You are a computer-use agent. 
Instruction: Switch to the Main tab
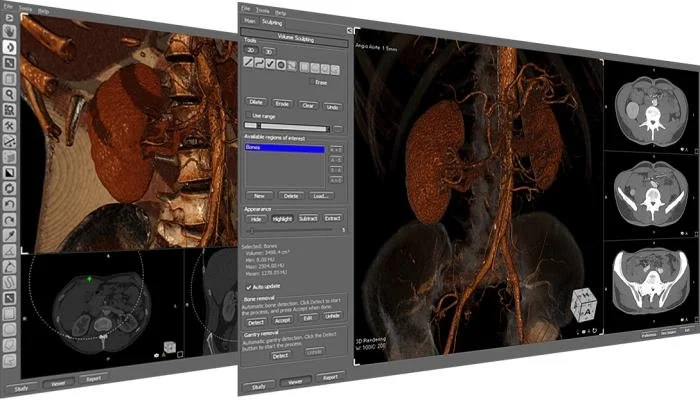click(x=250, y=21)
